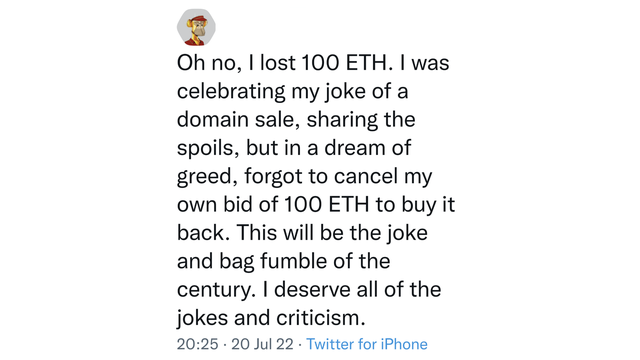
Task: Click the 20:25 tweet timestamp
Action: click(x=198, y=344)
